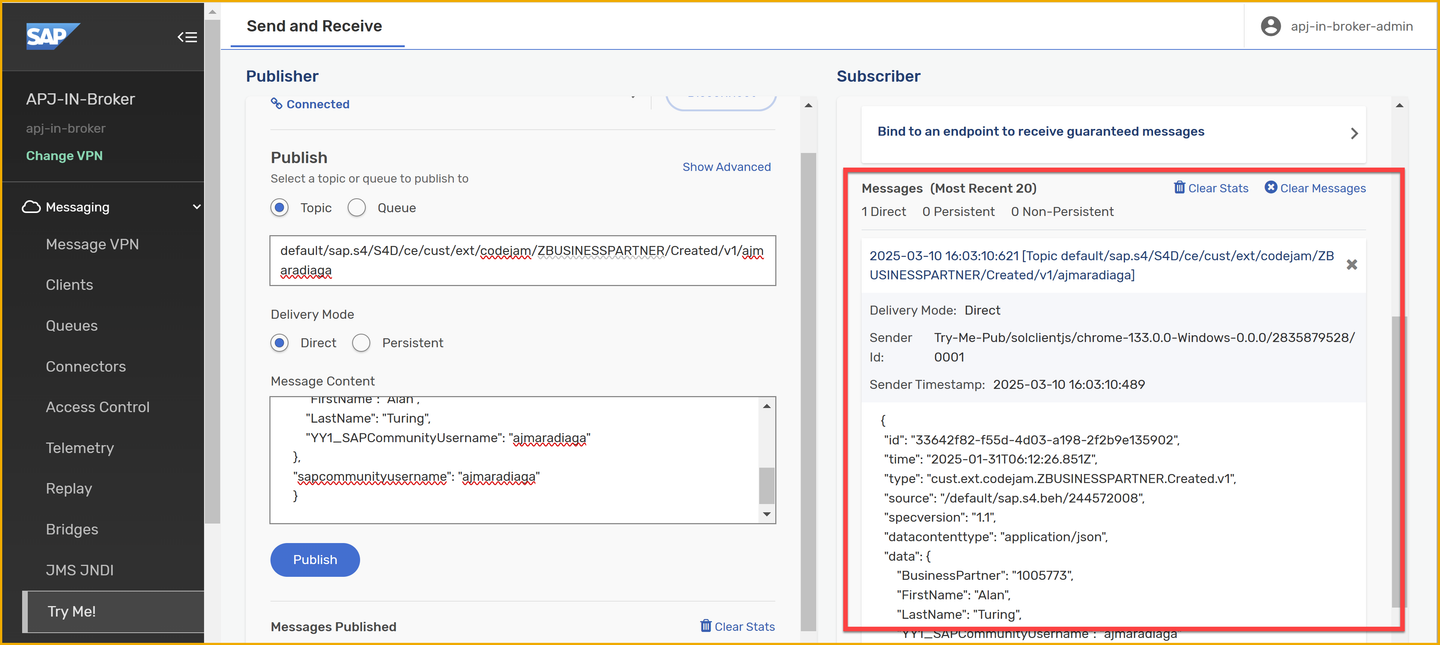1440x645 pixels.
Task: Choose Persistent delivery mode
Action: [x=361, y=343]
